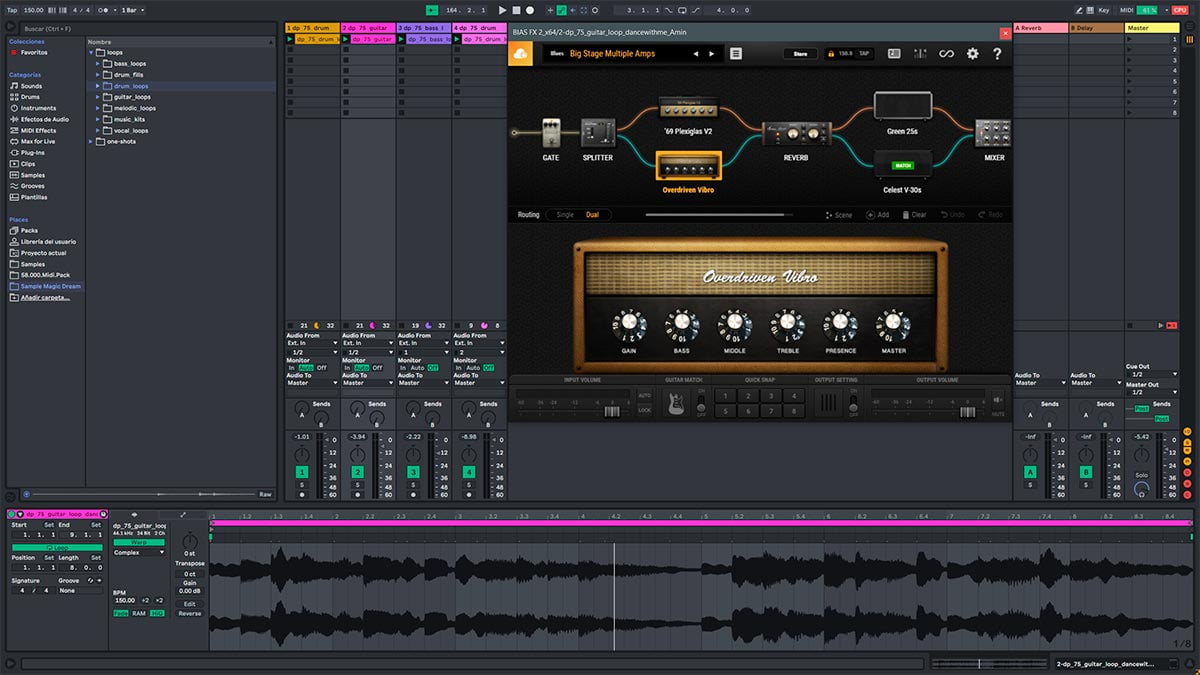Click the looper infinity icon in BIAS FX
Screen dimensions: 1200x675
click(946, 54)
